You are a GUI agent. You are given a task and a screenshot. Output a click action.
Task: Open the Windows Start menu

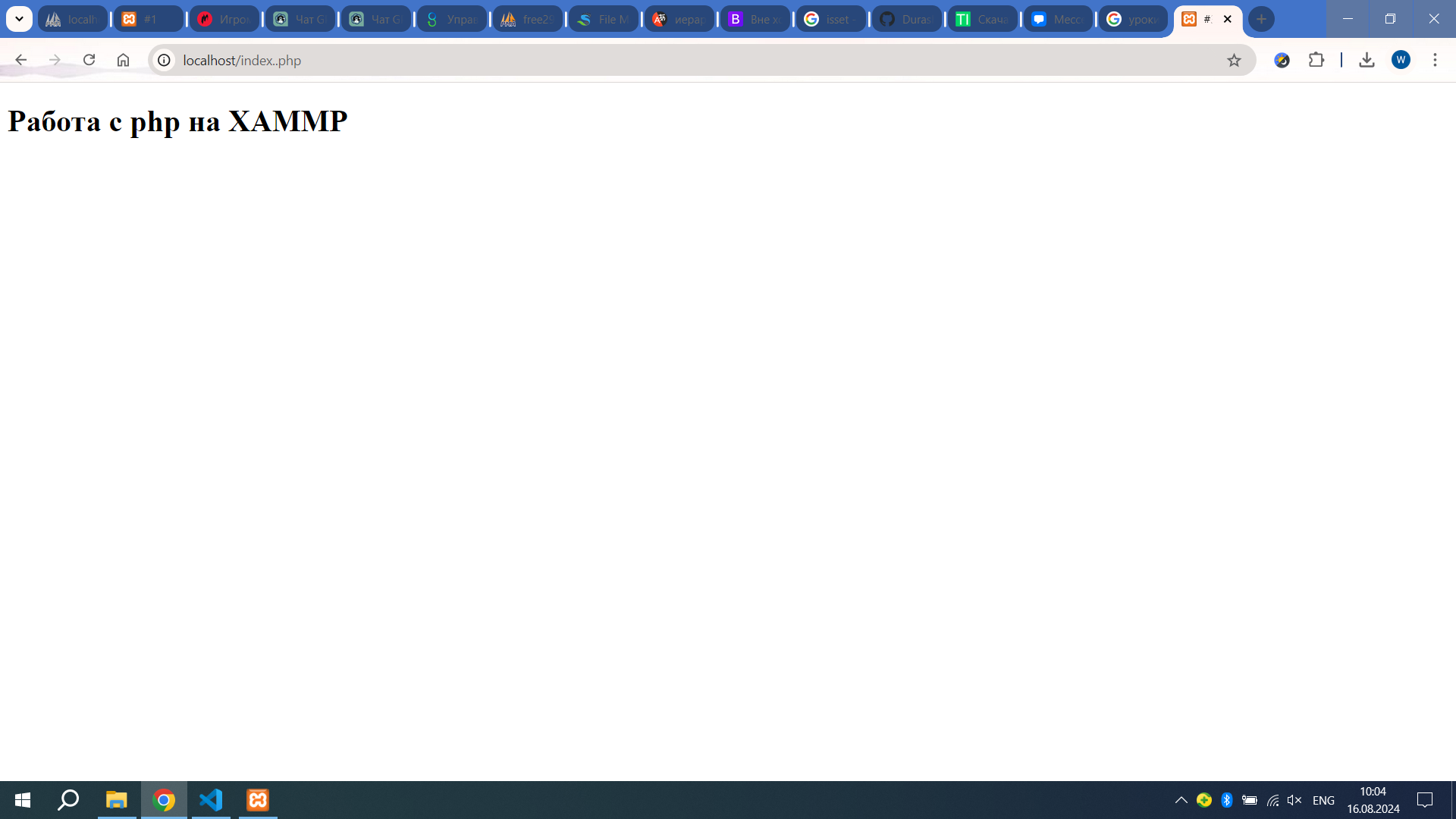point(23,800)
